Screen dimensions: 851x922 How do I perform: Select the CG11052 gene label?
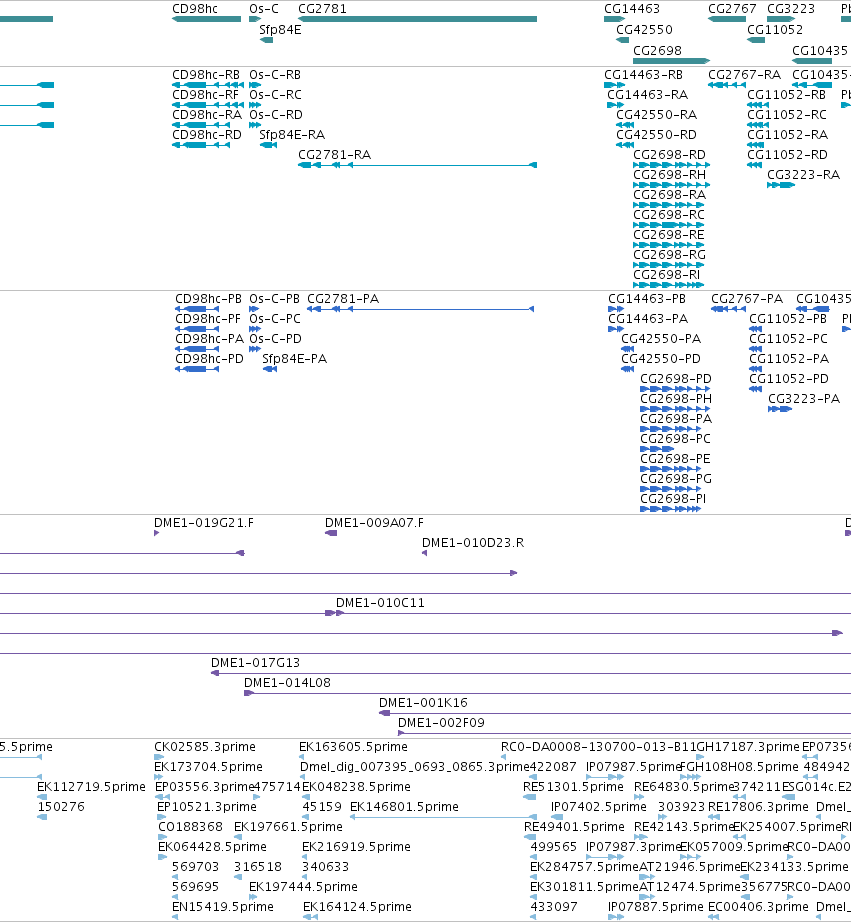tap(775, 29)
